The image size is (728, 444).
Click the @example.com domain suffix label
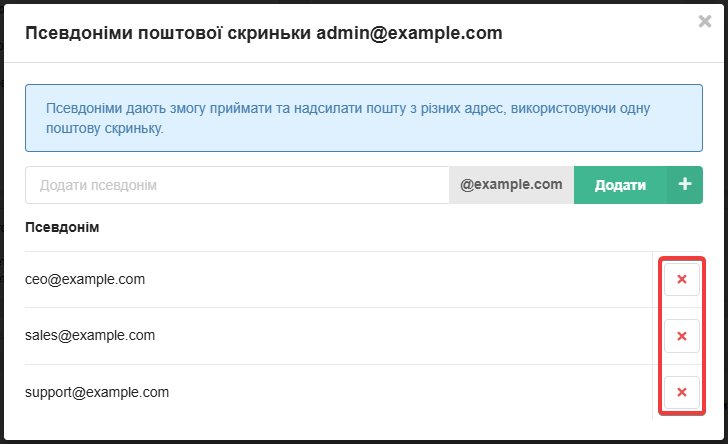(x=511, y=185)
